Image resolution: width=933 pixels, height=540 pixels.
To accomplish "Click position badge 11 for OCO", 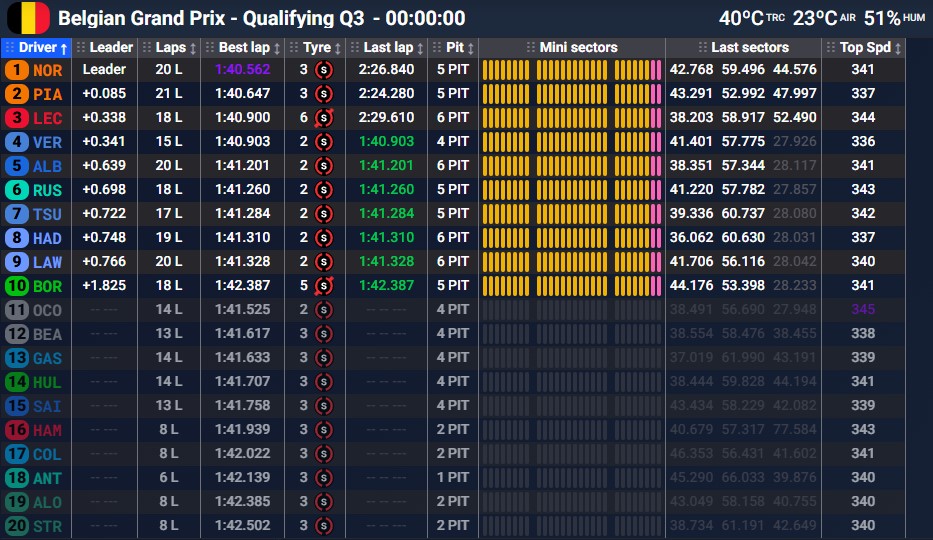I will coord(17,310).
